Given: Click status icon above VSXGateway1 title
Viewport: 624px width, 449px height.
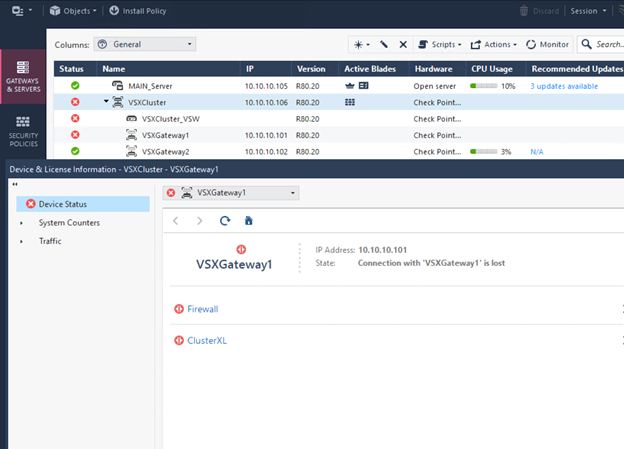Looking at the screenshot, I should click(241, 249).
